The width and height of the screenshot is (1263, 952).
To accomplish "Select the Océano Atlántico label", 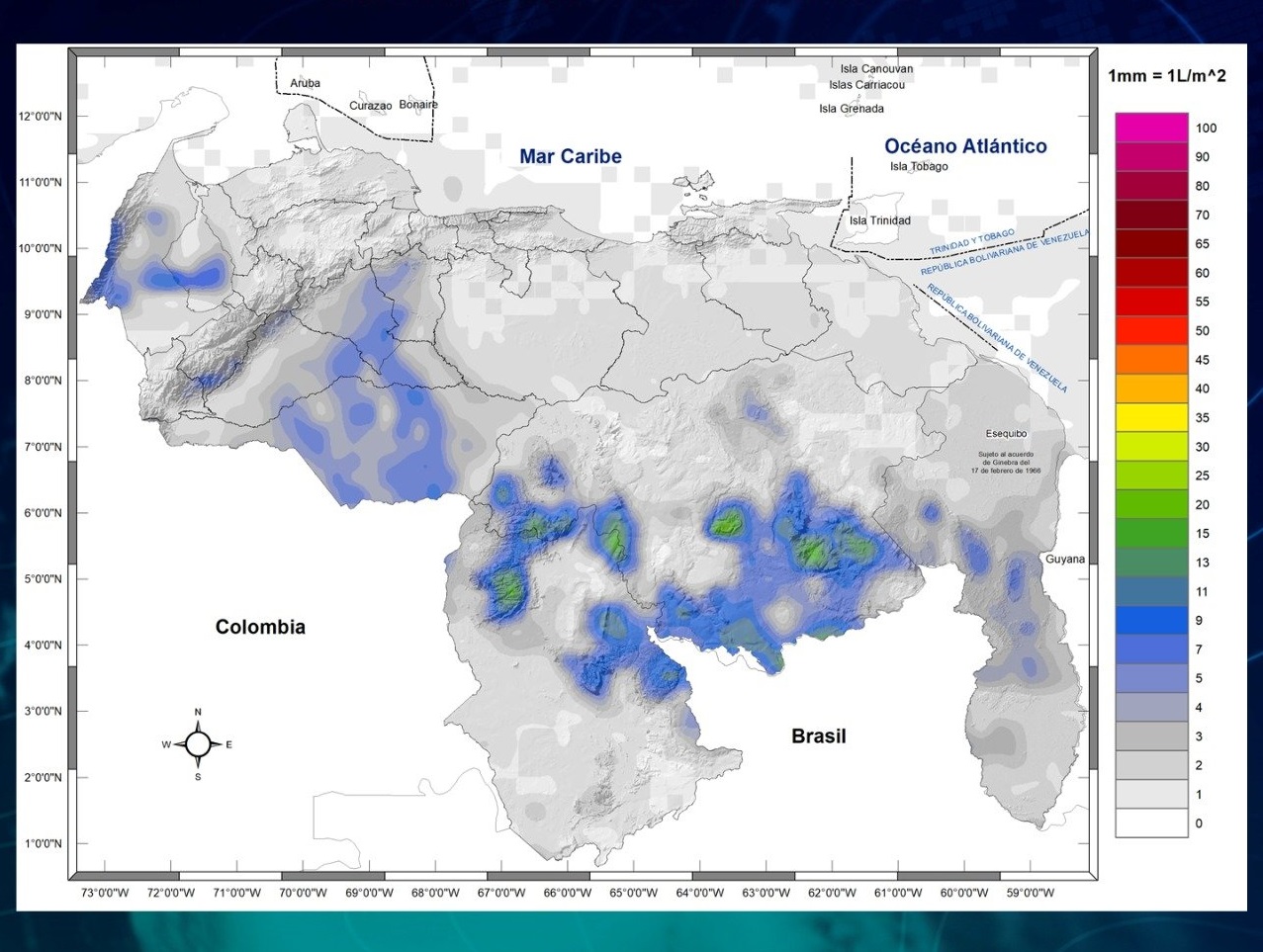I will [x=964, y=146].
